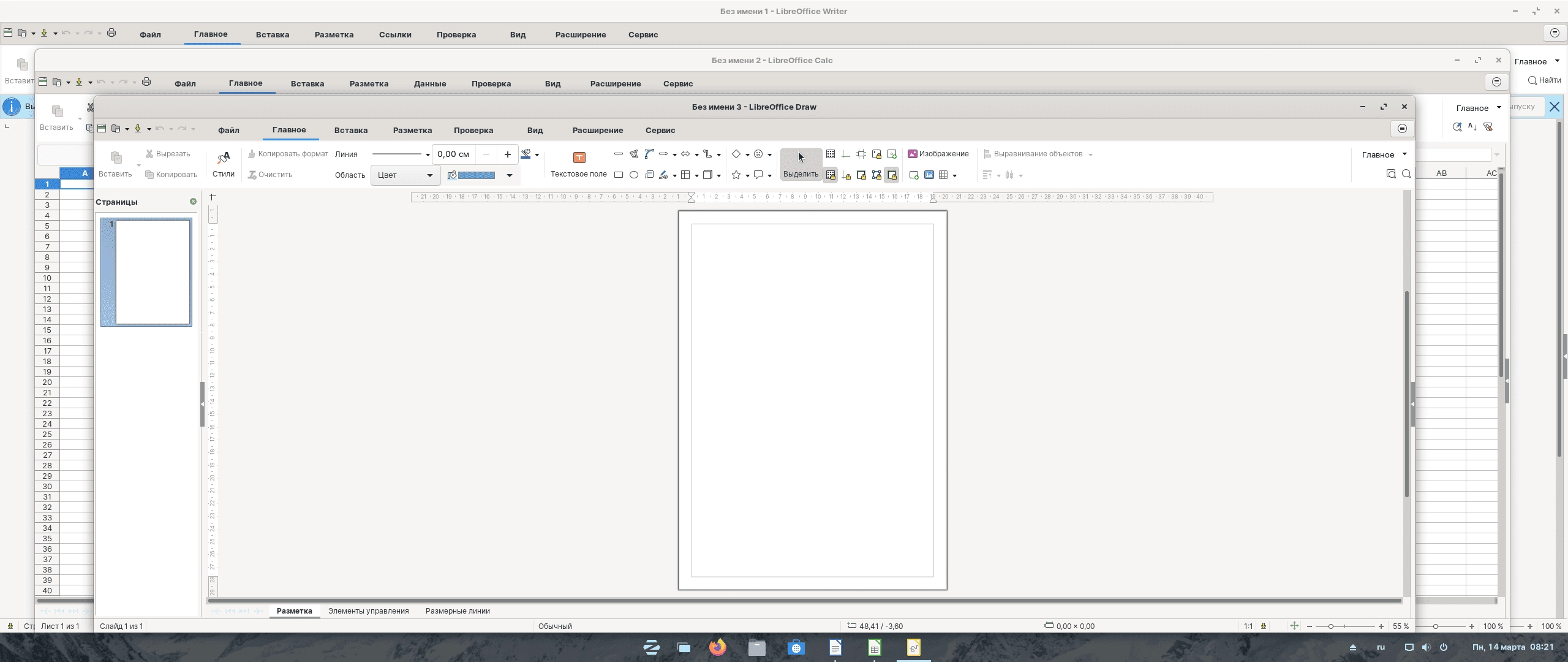Click the double block arrow shape
The width and height of the screenshot is (1568, 662).
685,154
